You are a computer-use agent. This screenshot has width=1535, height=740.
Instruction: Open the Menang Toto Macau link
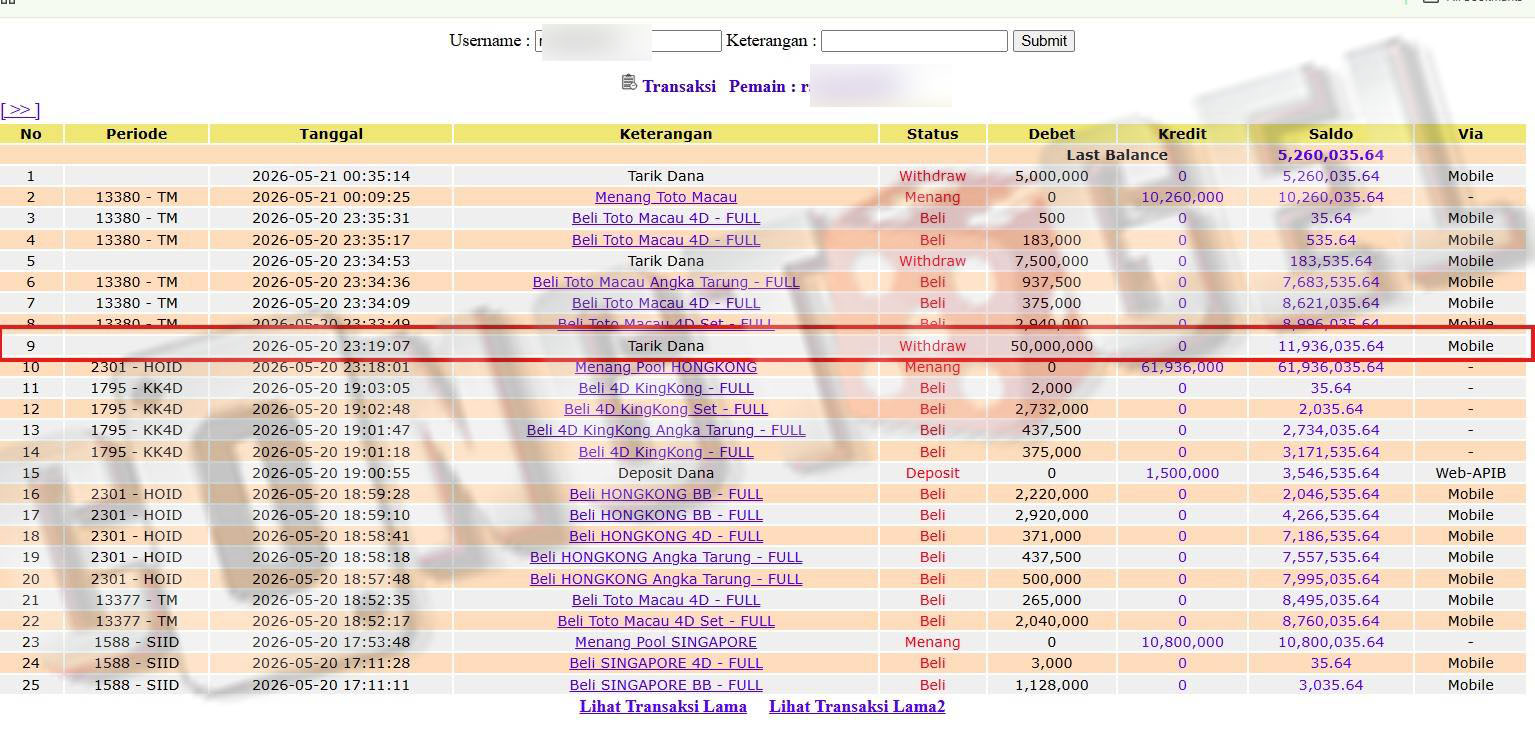coord(666,197)
